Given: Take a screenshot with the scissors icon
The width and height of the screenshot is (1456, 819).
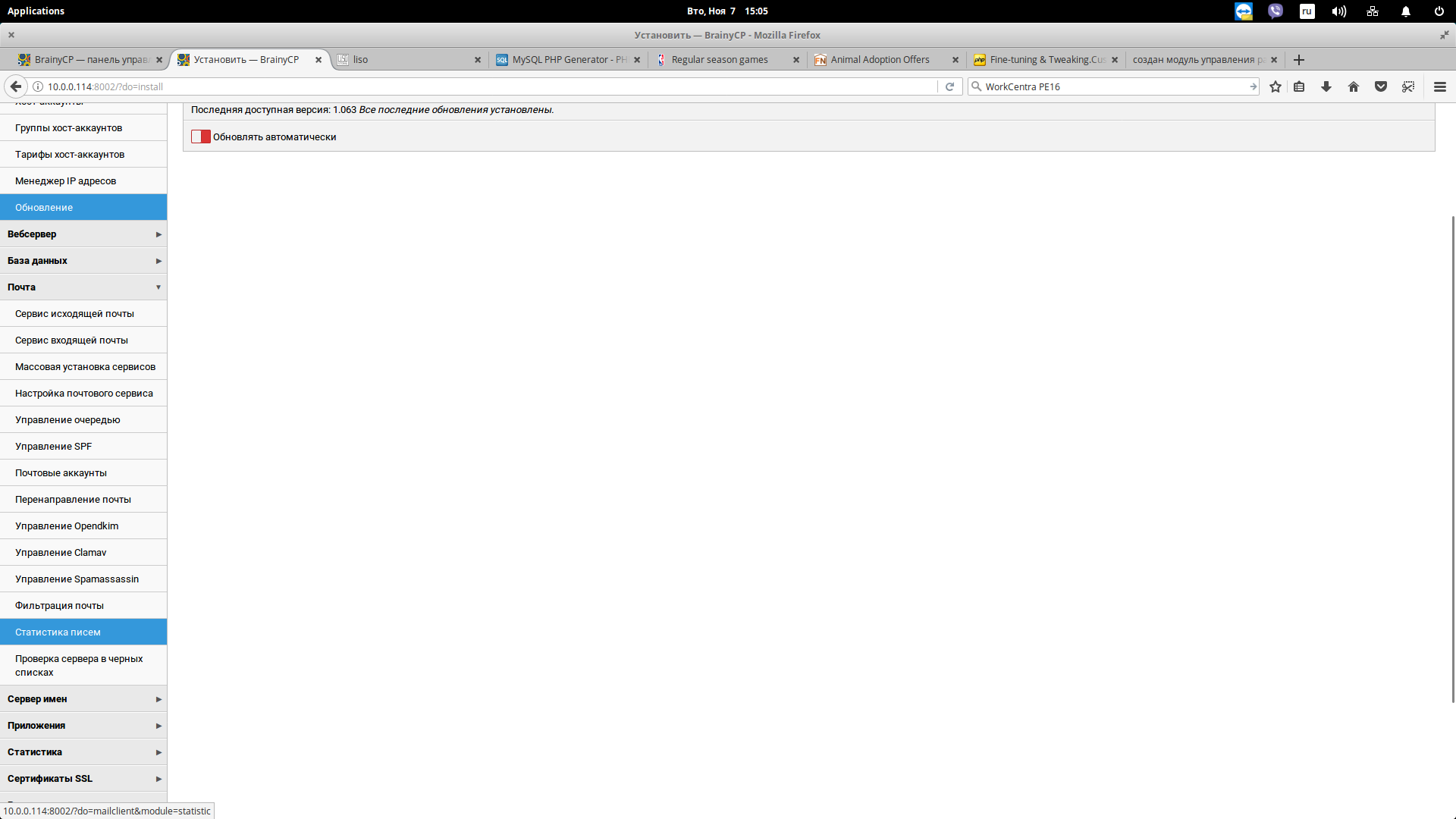Looking at the screenshot, I should (1408, 86).
